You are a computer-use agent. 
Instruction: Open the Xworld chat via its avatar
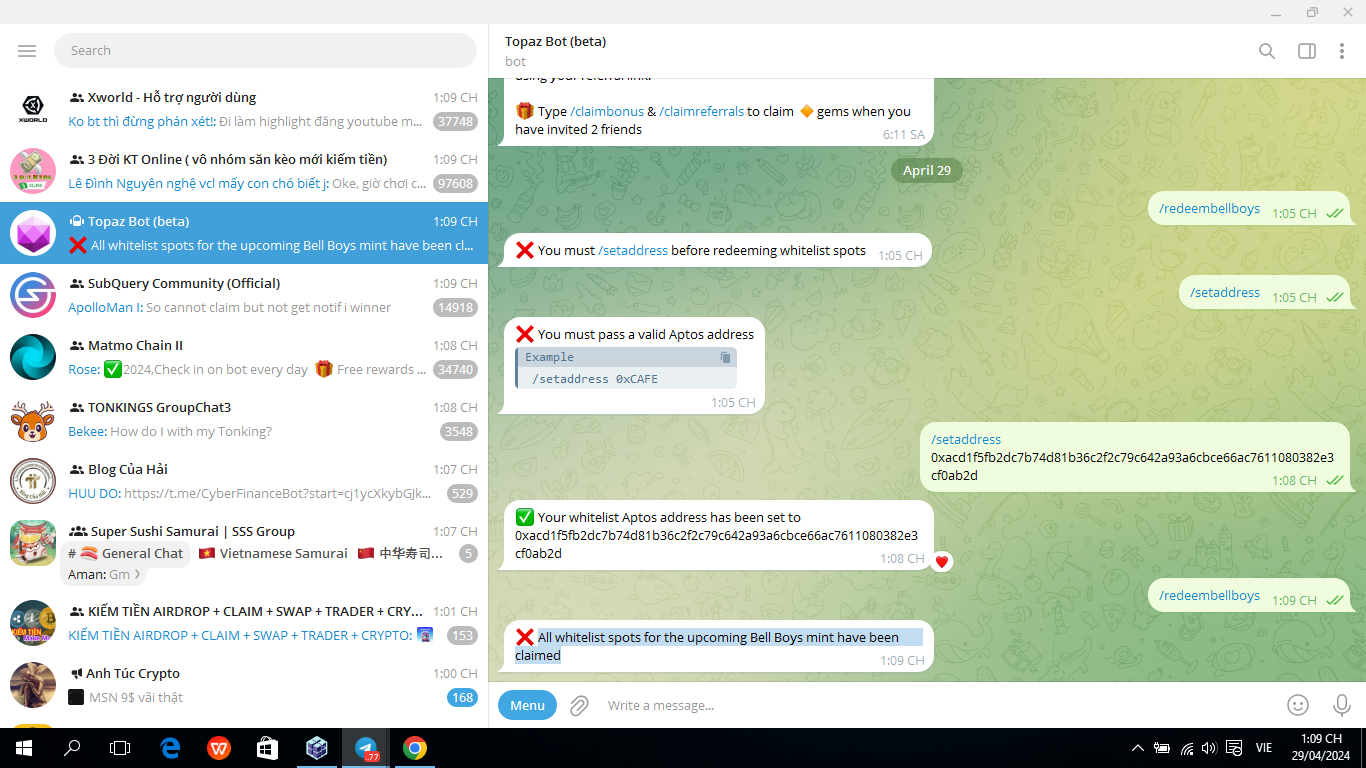tap(33, 110)
